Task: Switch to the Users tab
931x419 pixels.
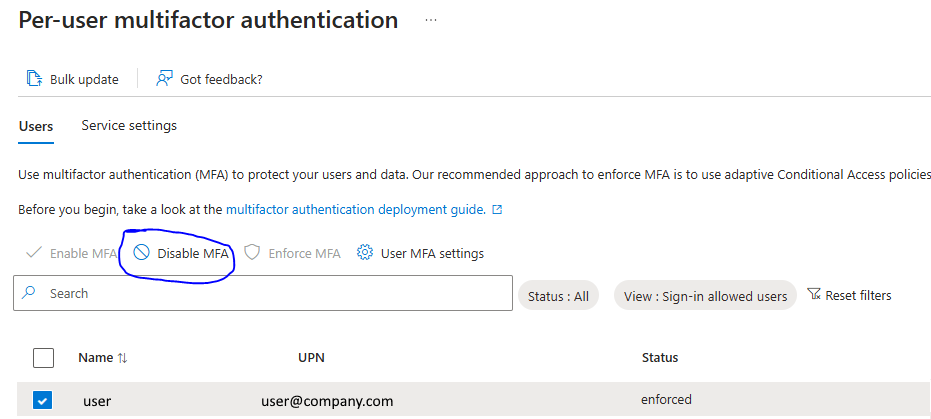Action: point(36,126)
